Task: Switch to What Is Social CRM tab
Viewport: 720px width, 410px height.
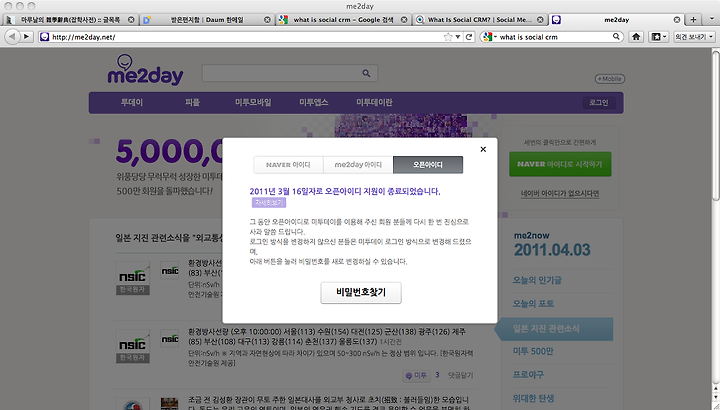Action: (479, 20)
